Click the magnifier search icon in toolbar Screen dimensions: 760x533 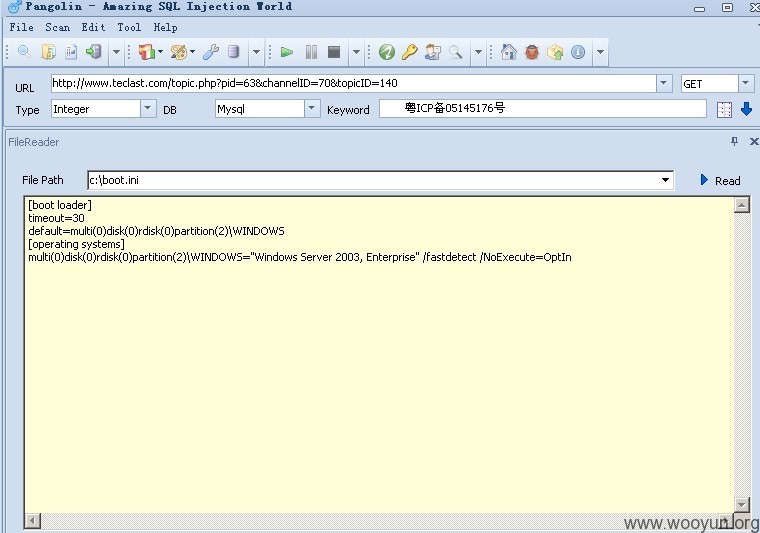pos(24,51)
